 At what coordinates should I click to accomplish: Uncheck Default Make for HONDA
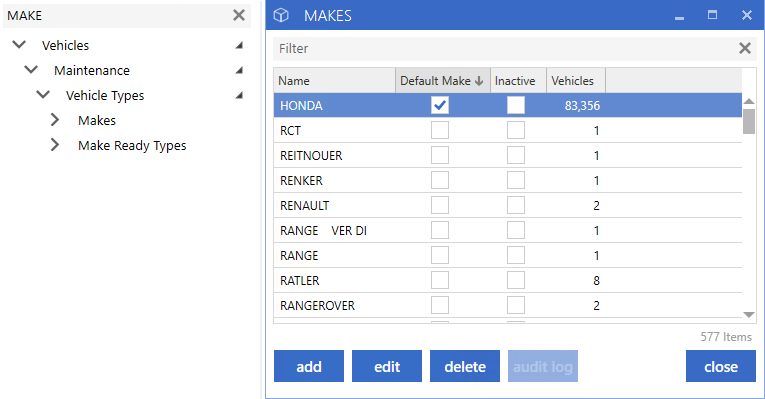440,105
